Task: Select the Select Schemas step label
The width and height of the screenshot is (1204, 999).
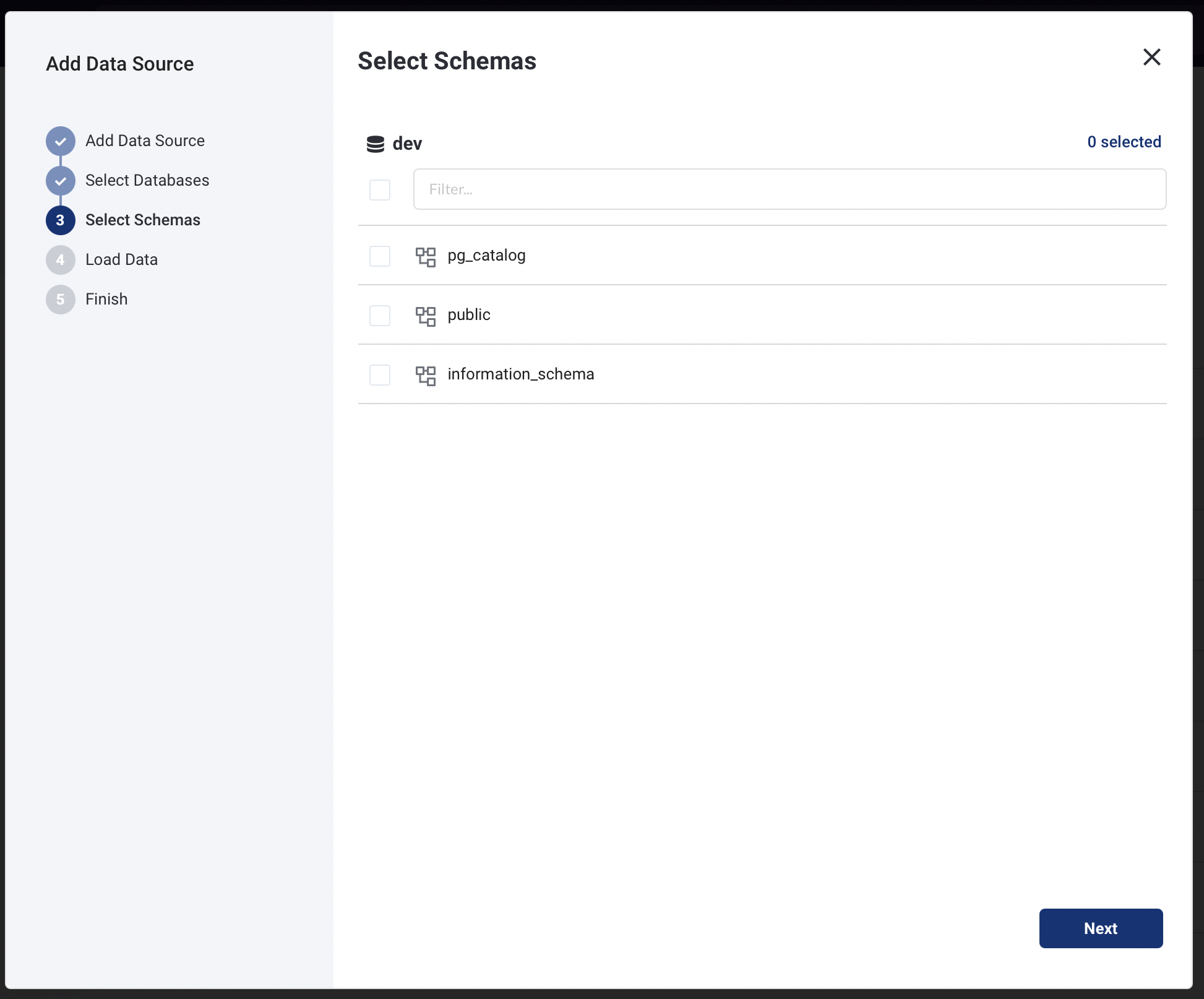Action: (143, 220)
